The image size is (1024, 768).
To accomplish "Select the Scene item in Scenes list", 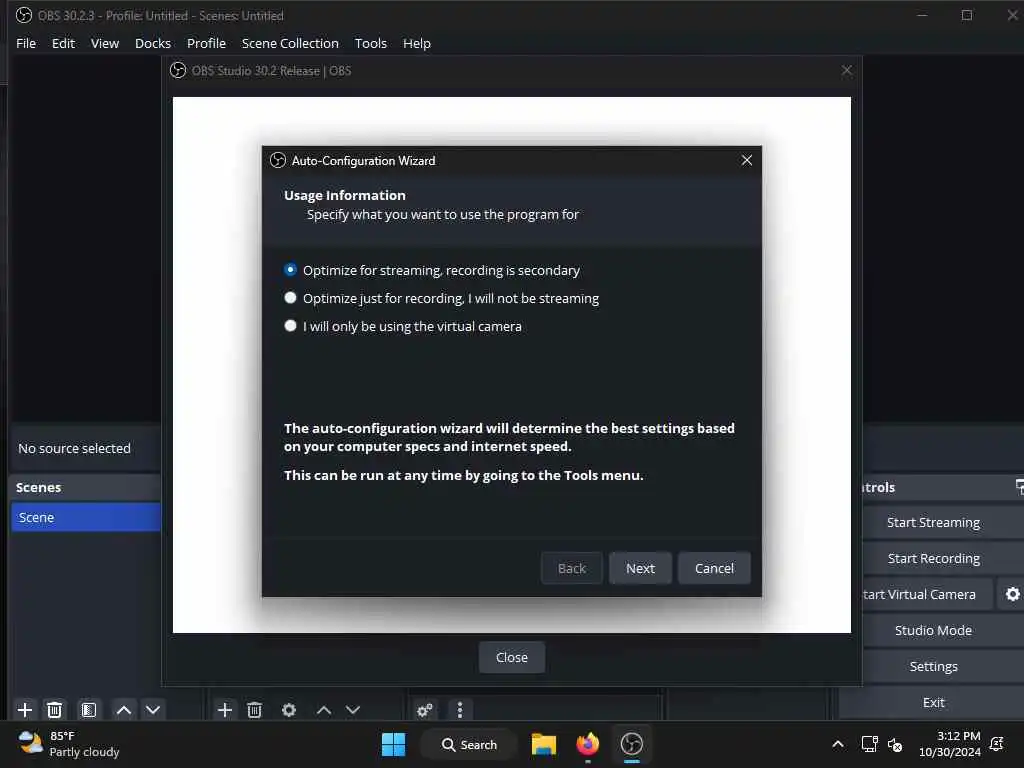I will click(86, 517).
